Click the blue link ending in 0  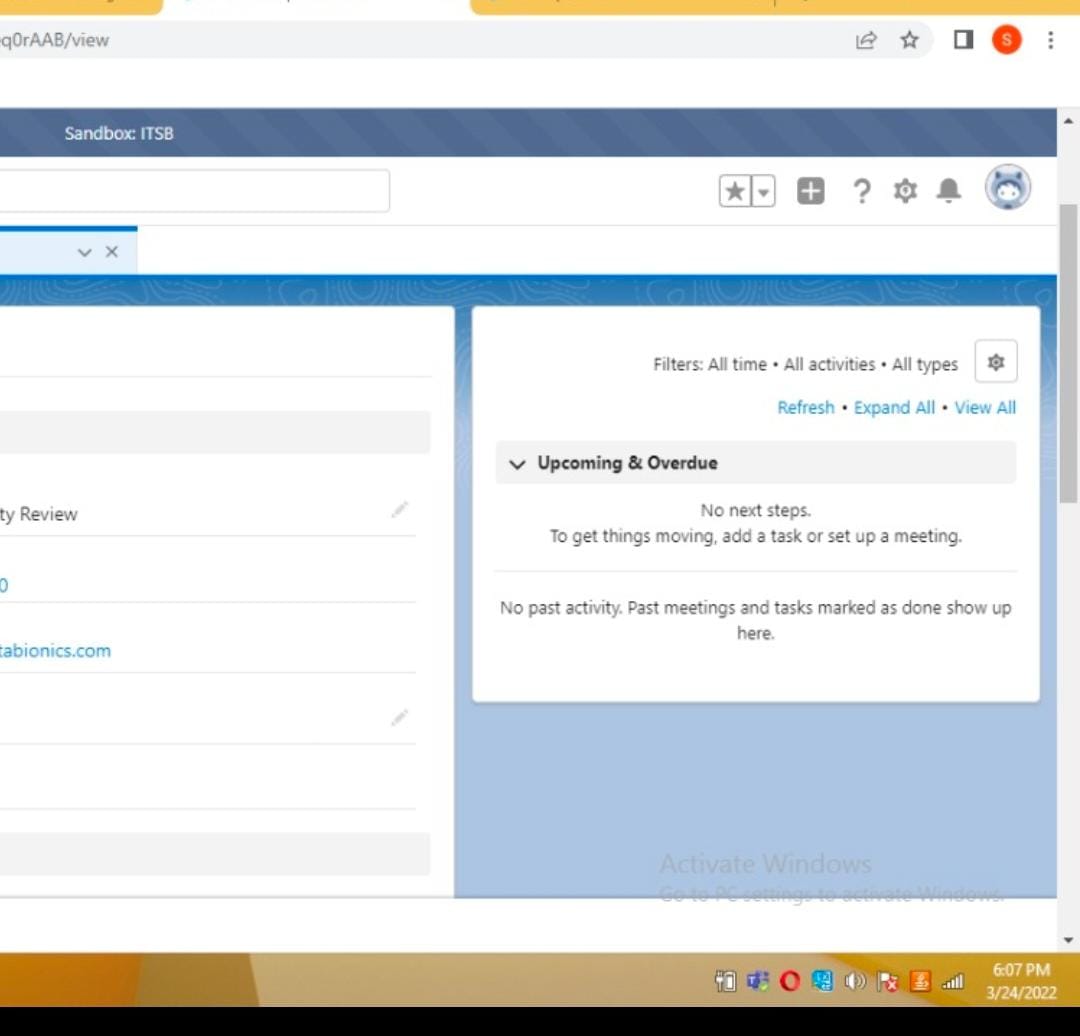tap(3, 586)
